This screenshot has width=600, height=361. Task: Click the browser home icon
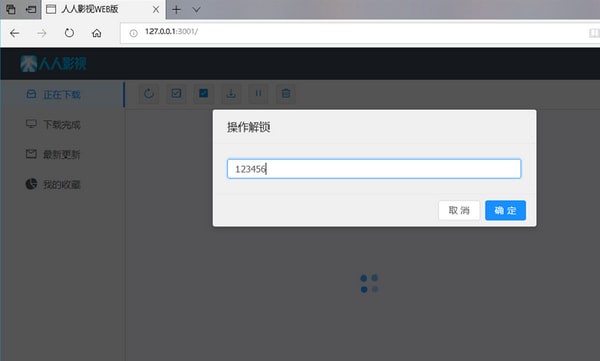[x=97, y=33]
